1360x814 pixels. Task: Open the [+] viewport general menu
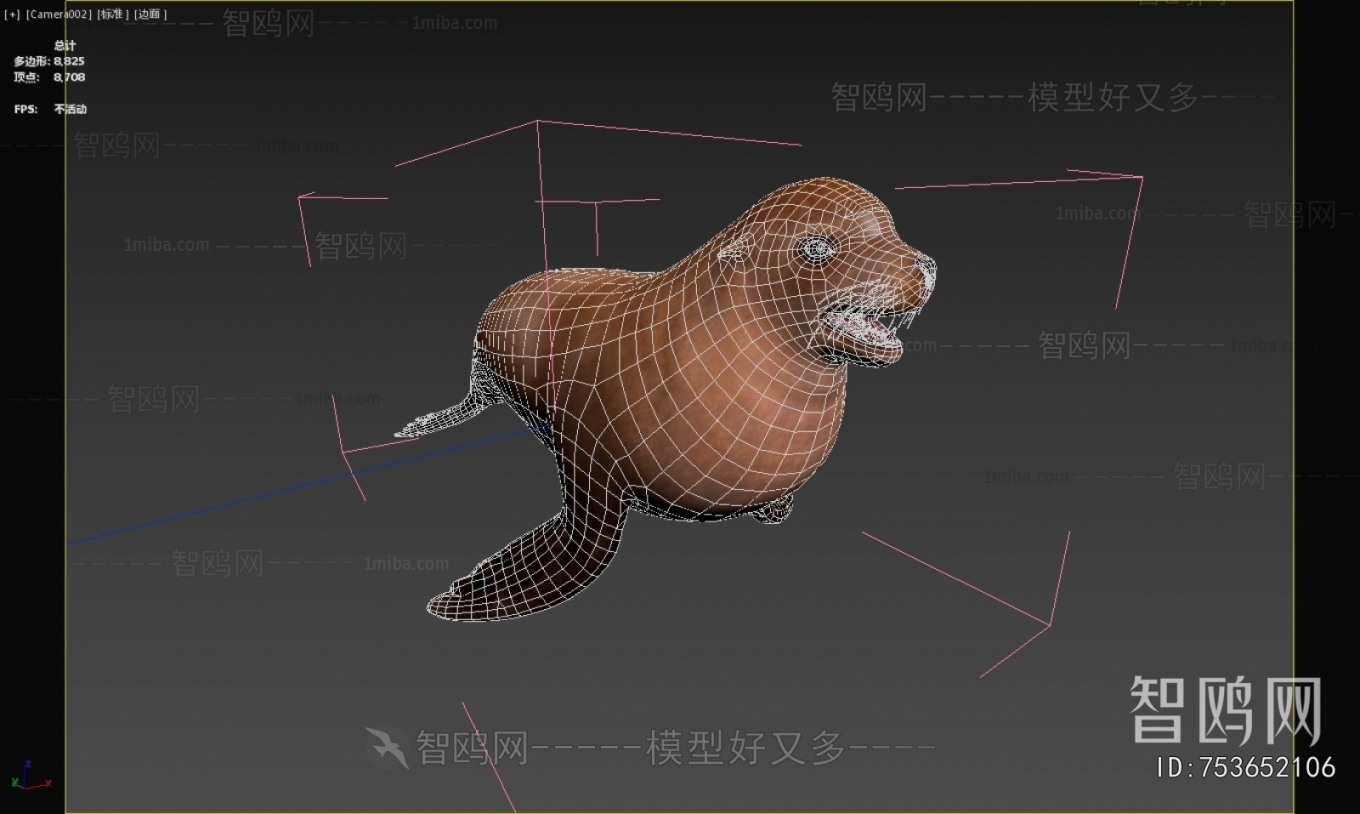tap(12, 14)
